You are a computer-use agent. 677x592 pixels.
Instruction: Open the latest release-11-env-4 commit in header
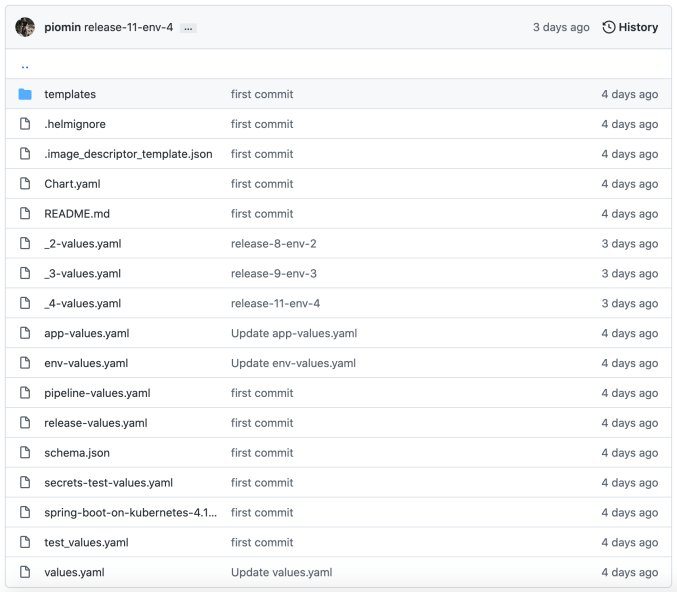point(129,27)
